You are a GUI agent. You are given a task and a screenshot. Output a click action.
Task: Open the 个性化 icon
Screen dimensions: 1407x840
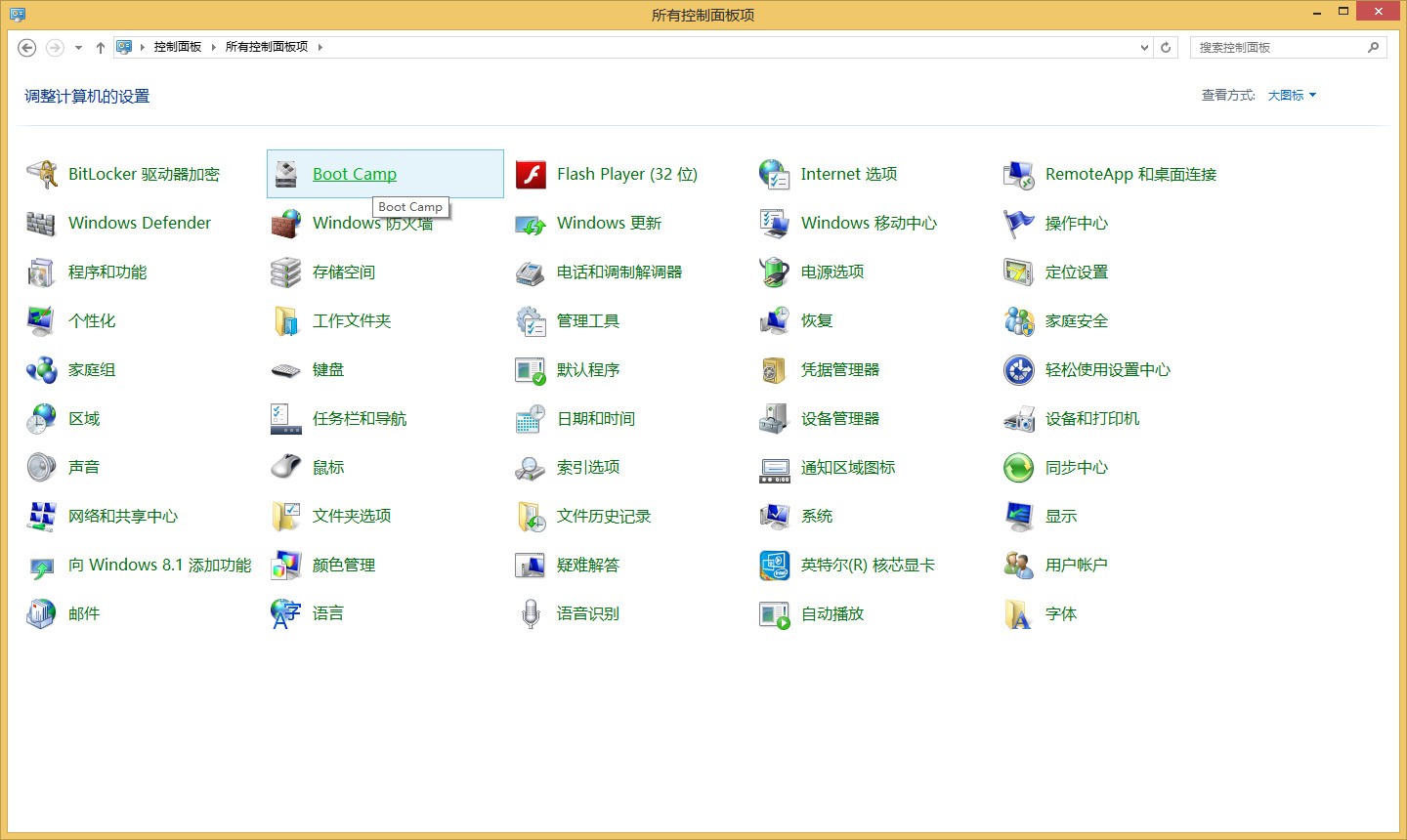[x=42, y=320]
